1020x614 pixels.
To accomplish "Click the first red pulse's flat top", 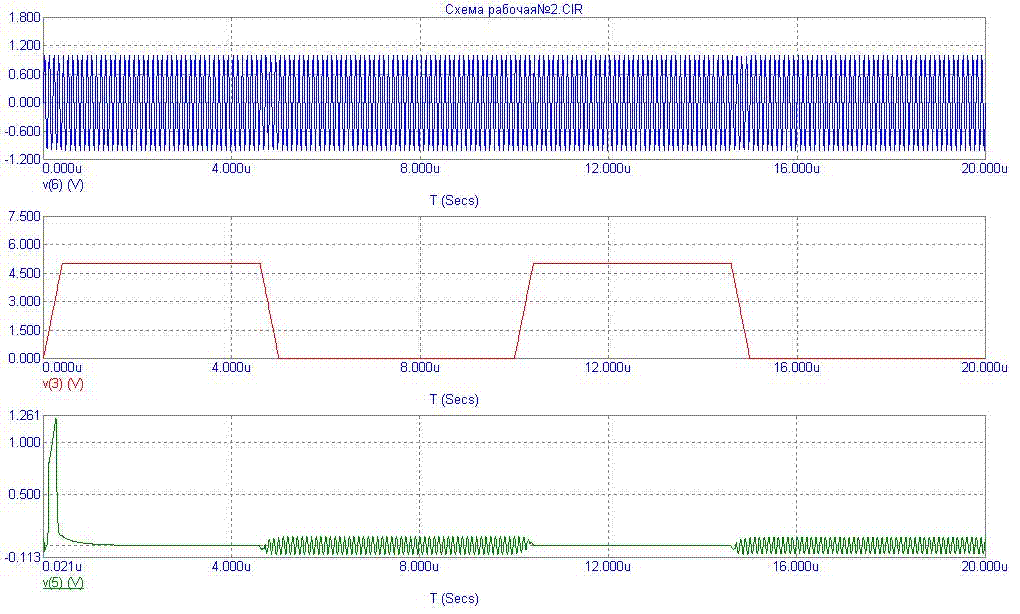I will click(160, 264).
